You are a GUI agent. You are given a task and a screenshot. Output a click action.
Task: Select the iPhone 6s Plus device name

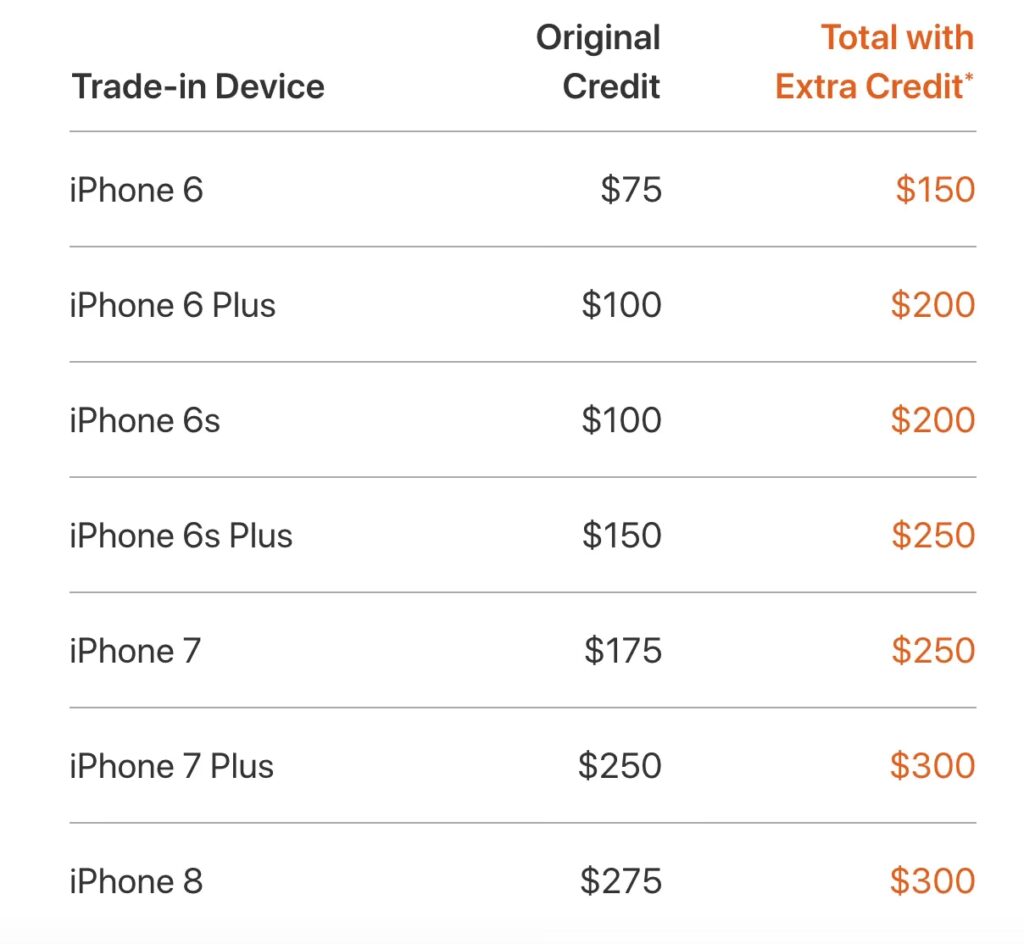click(181, 535)
